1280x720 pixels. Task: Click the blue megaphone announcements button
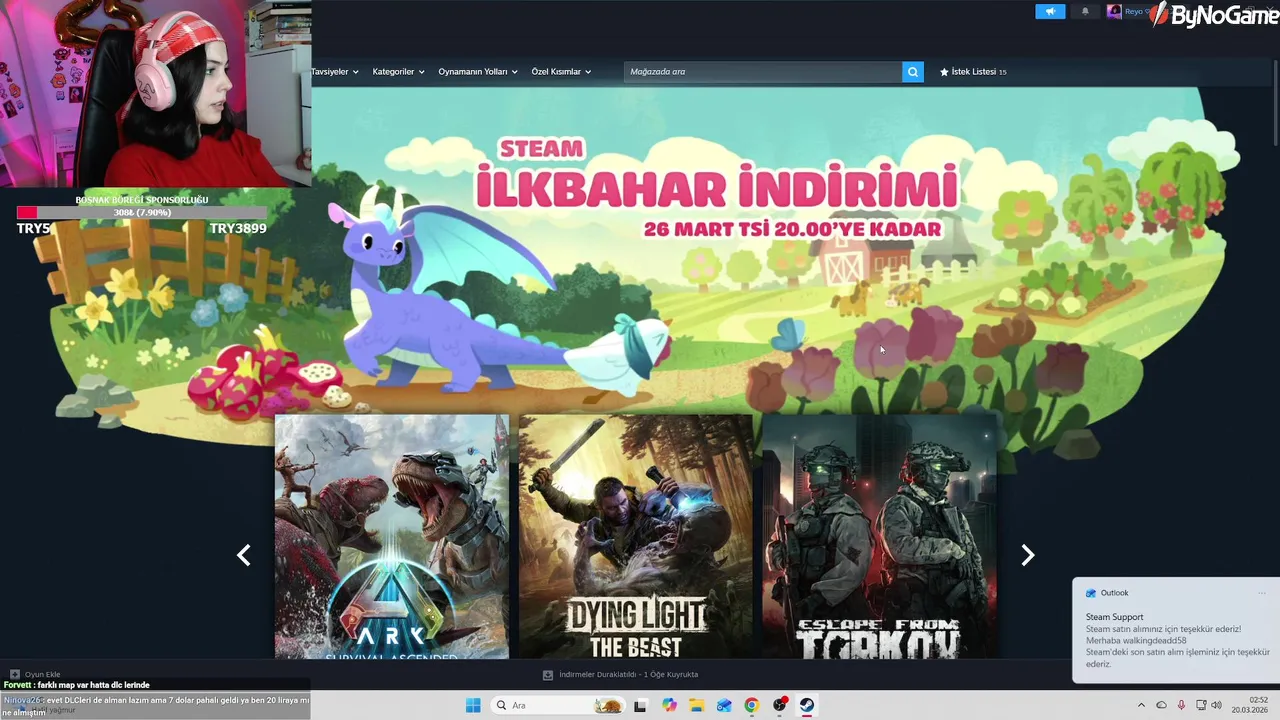click(1050, 12)
